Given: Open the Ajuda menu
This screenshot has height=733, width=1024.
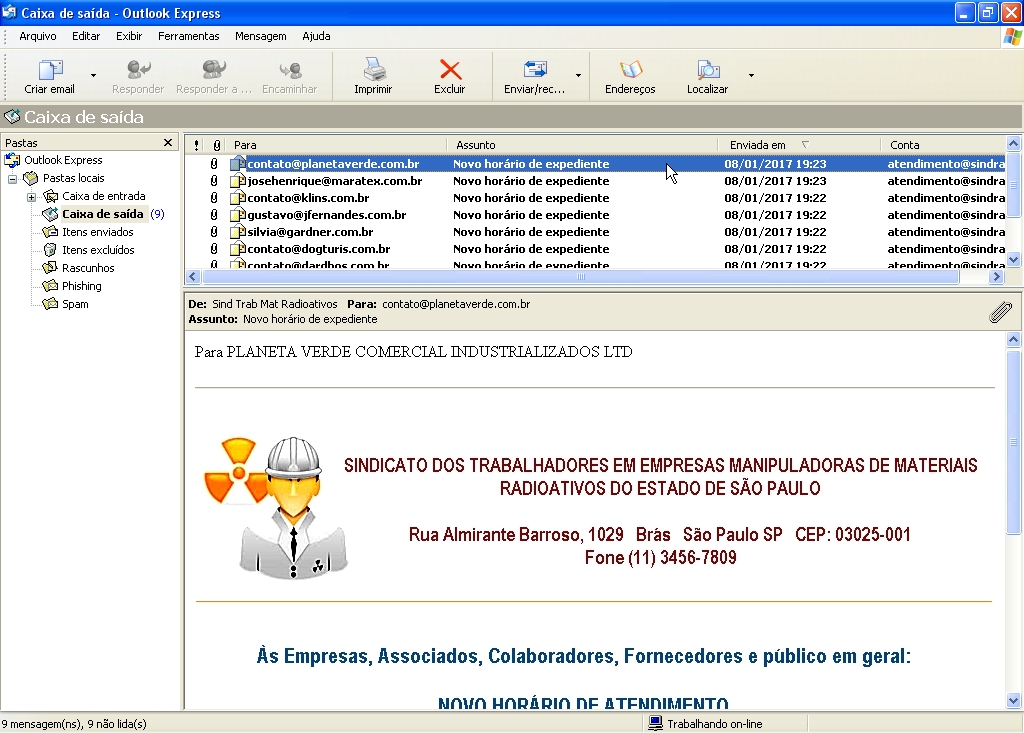Looking at the screenshot, I should [x=316, y=36].
